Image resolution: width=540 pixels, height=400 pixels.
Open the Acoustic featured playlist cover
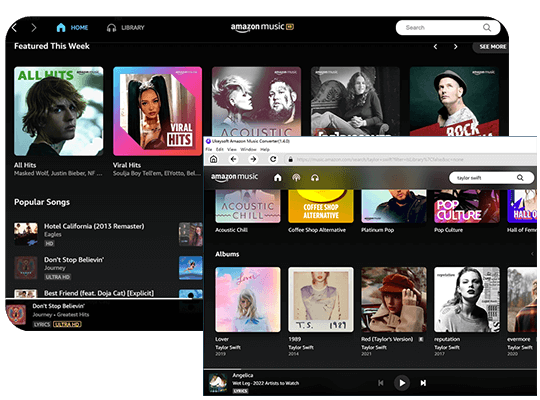(x=256, y=101)
